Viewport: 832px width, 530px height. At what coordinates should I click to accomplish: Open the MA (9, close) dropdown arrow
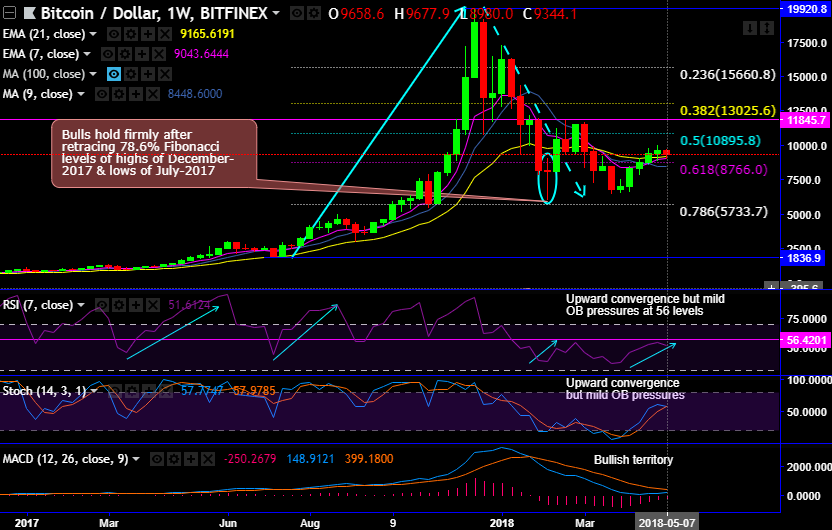[x=81, y=94]
